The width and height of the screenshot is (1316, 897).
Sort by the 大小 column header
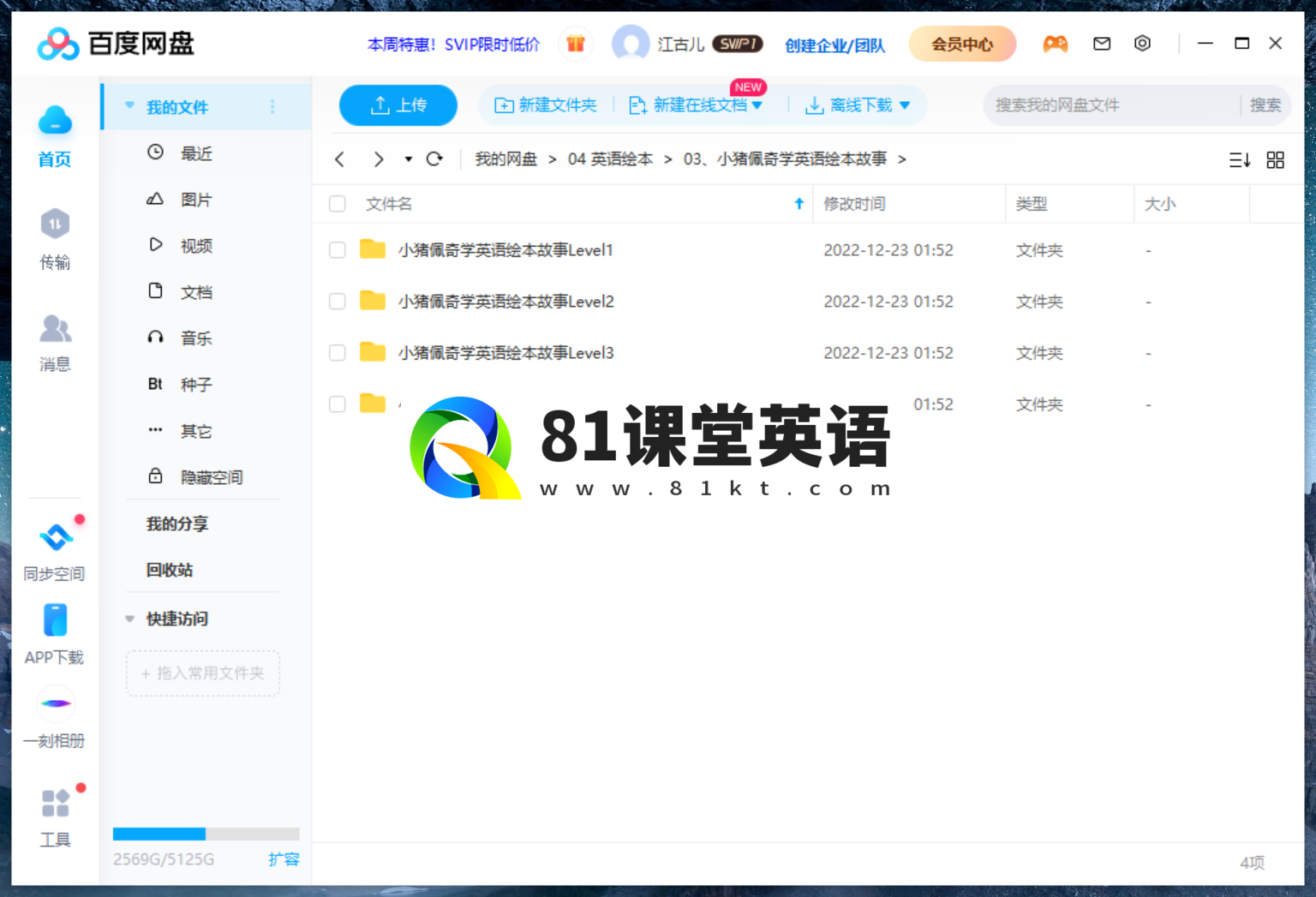tap(1160, 204)
